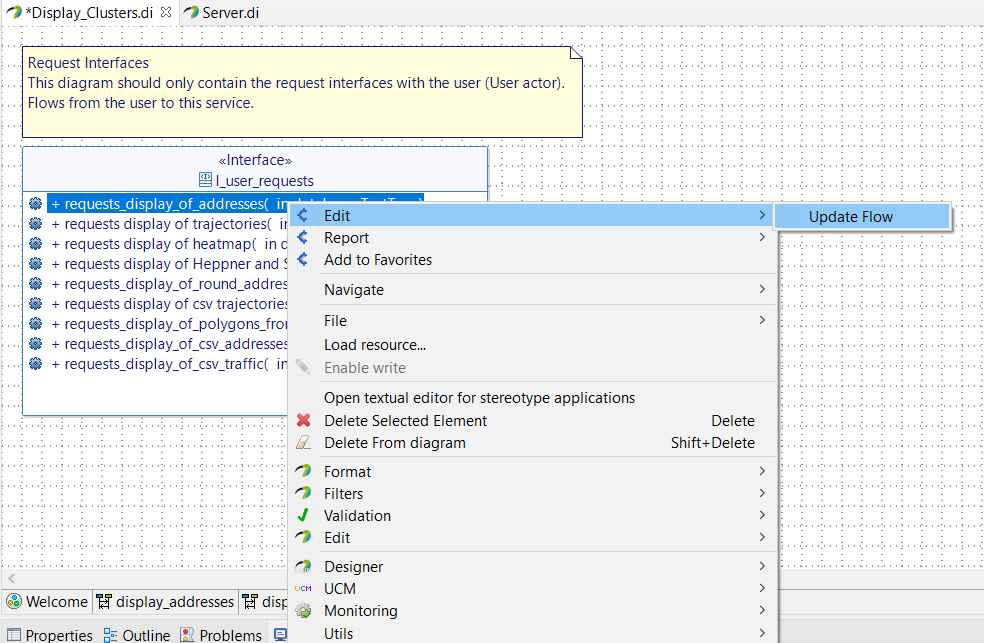984x643 pixels.
Task: Choose Delete From diagram
Action: (533, 443)
